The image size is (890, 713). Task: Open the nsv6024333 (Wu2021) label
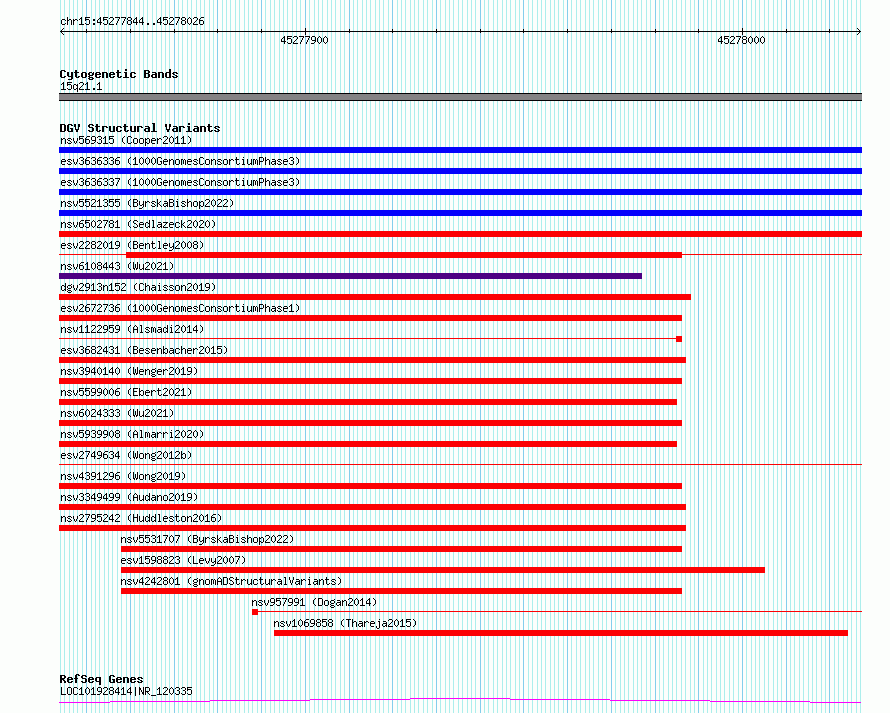tap(117, 413)
